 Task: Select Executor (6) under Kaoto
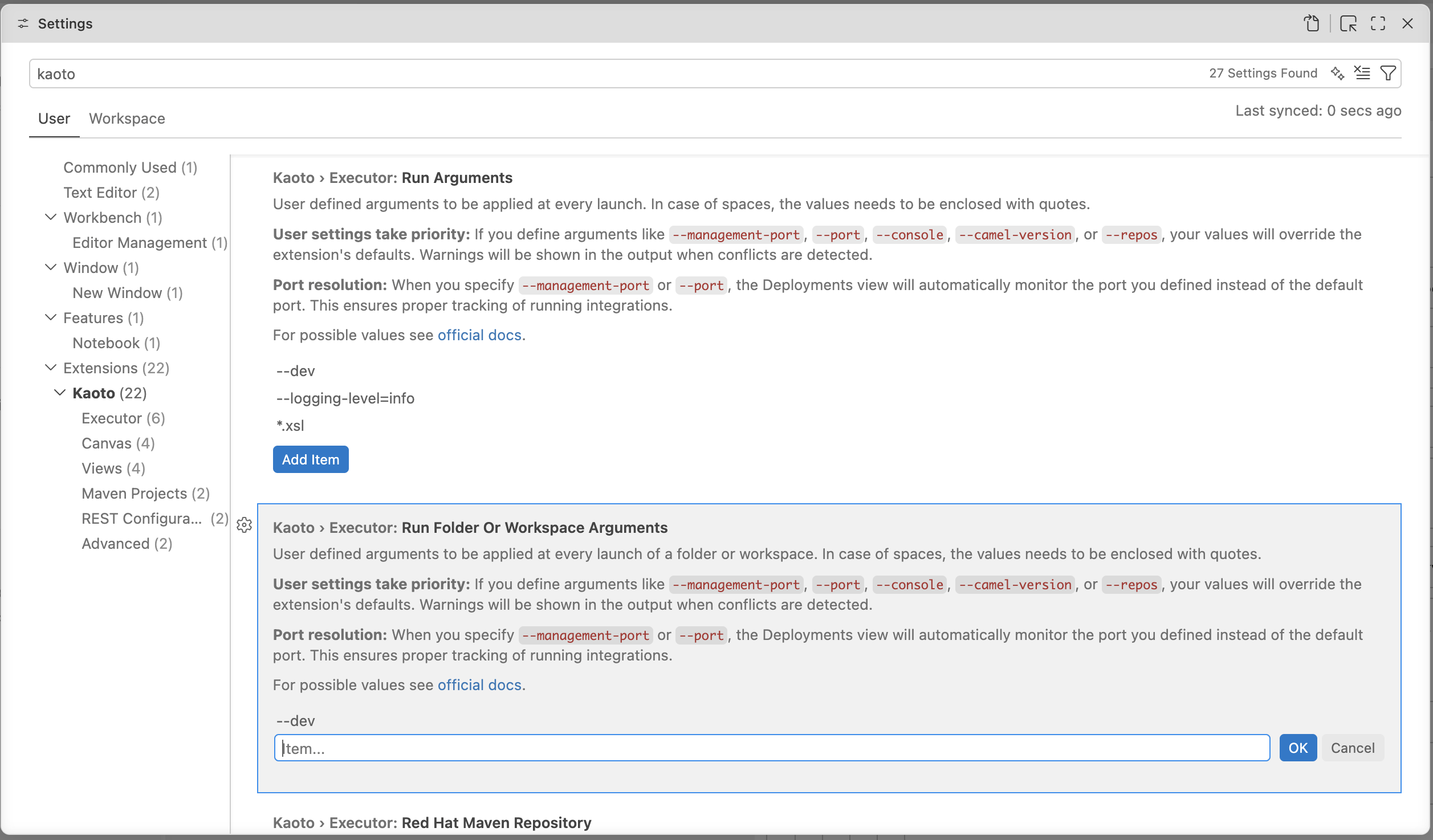pyautogui.click(x=124, y=418)
